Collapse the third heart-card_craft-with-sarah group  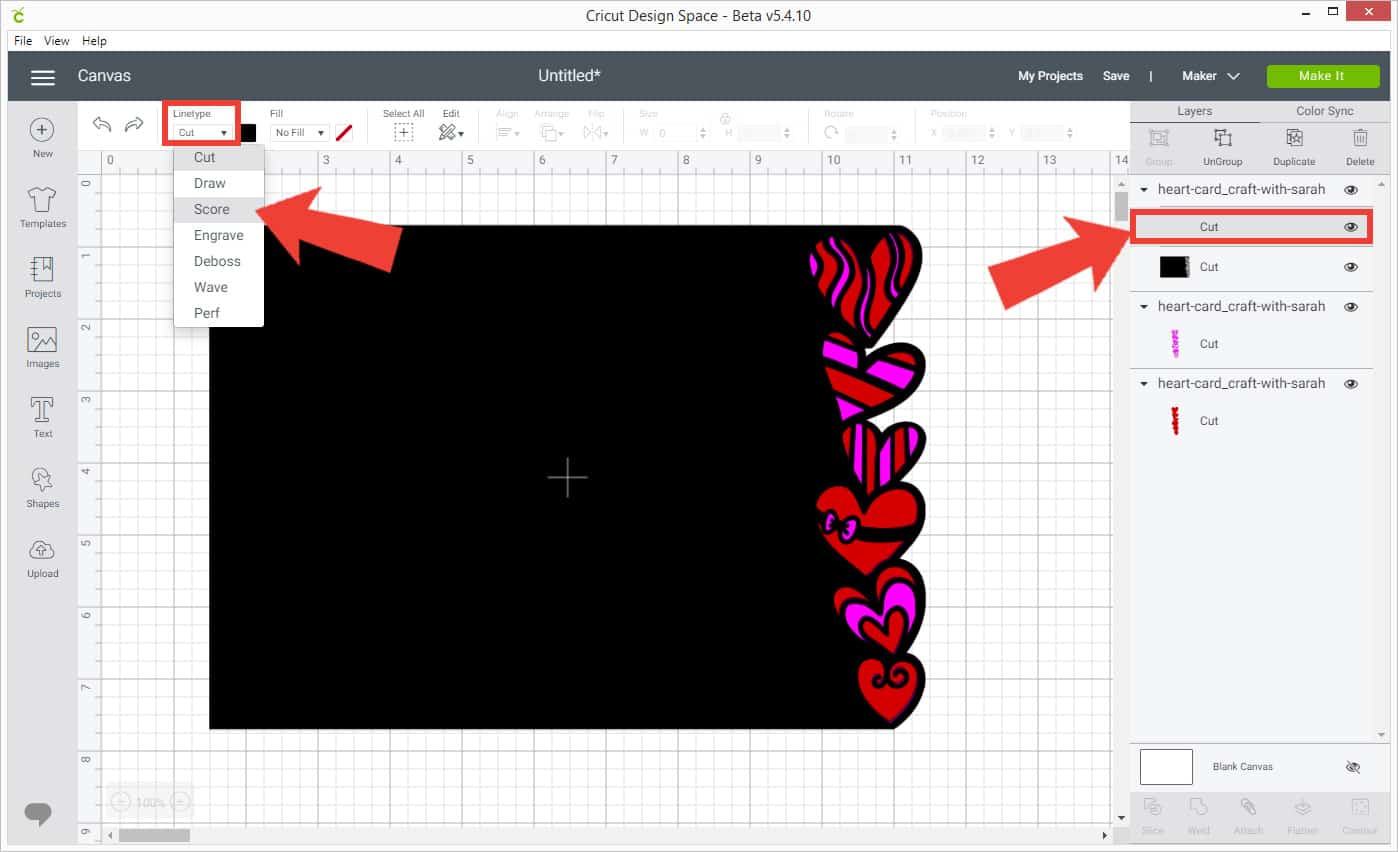coord(1145,384)
